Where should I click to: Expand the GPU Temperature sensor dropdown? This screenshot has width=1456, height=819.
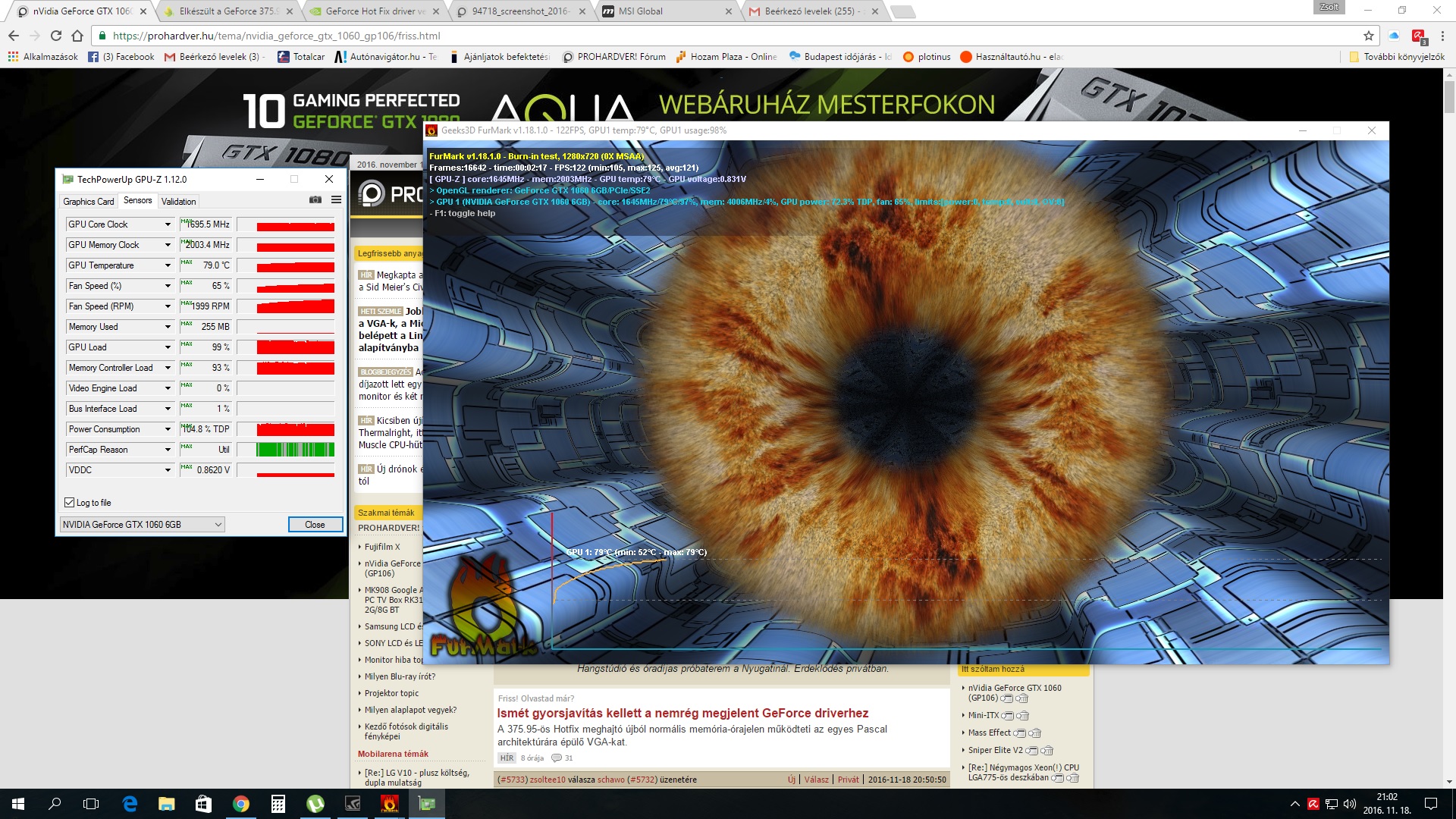click(168, 265)
